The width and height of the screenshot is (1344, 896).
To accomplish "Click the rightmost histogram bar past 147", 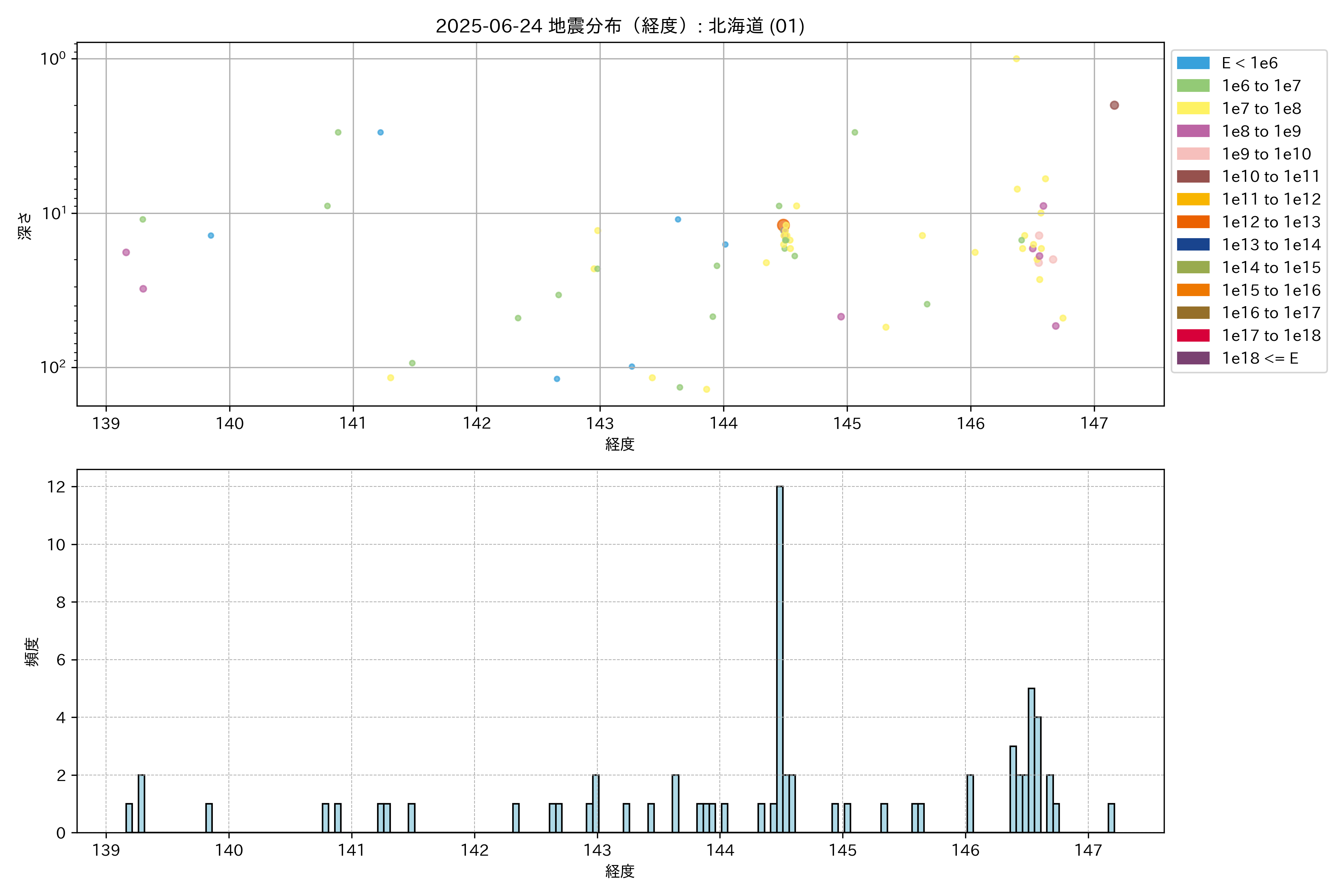I will point(1111,818).
